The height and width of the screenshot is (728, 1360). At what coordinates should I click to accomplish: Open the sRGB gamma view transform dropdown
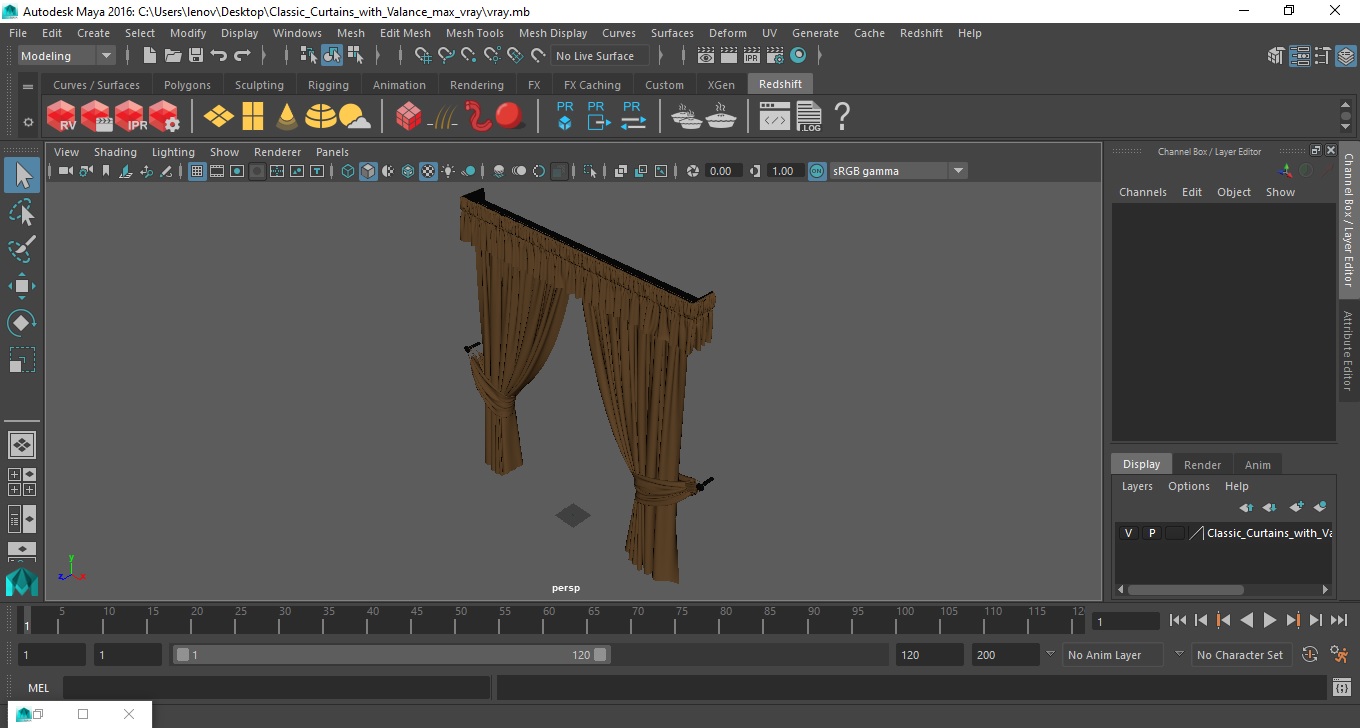click(x=898, y=171)
